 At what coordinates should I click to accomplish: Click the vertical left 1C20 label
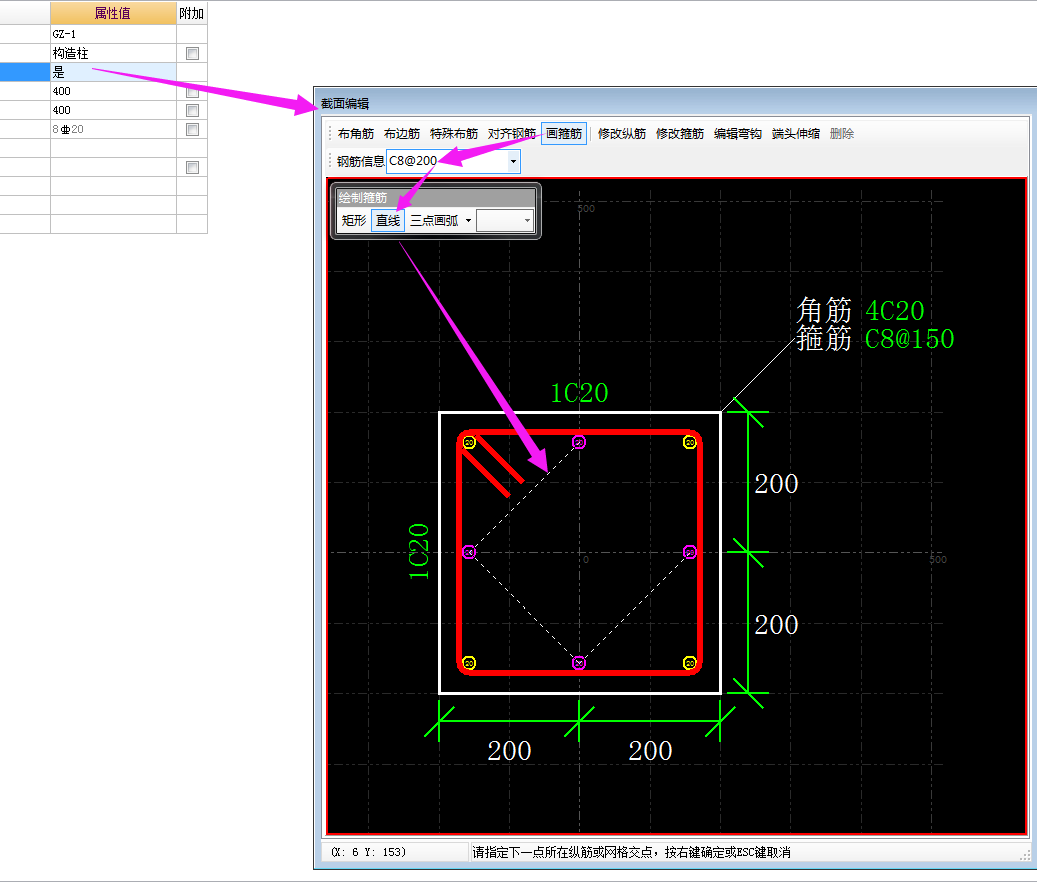tap(419, 552)
